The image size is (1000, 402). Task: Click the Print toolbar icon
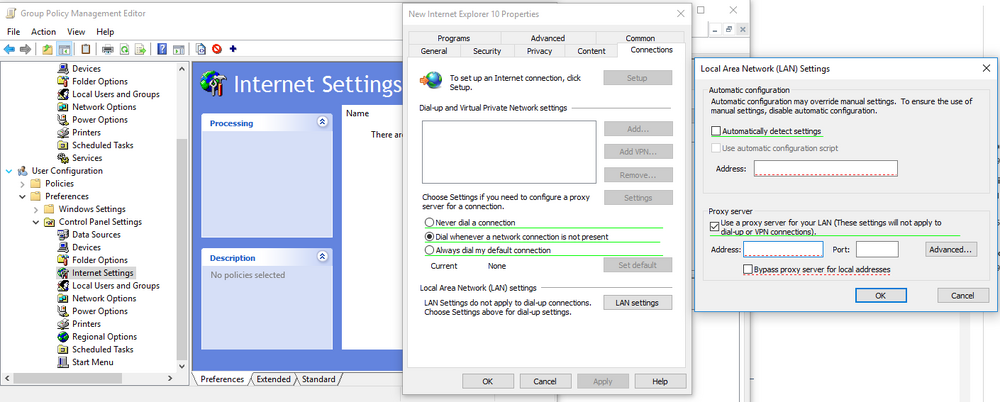108,49
